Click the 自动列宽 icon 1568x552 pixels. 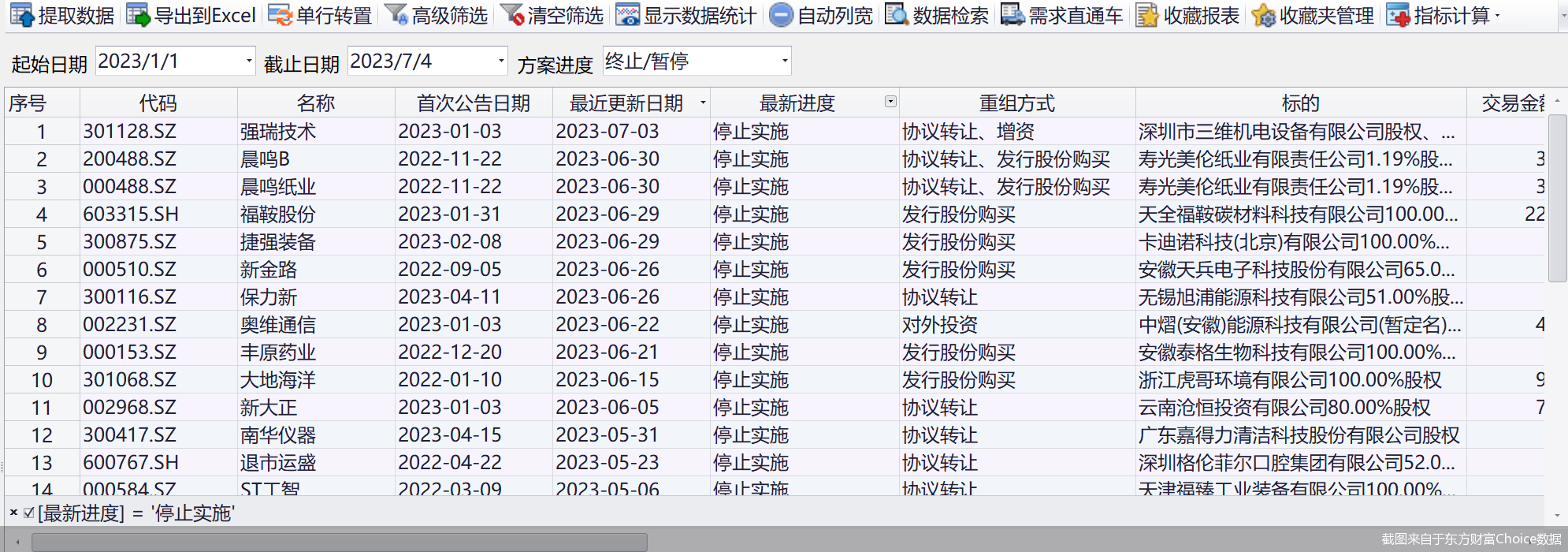(780, 15)
